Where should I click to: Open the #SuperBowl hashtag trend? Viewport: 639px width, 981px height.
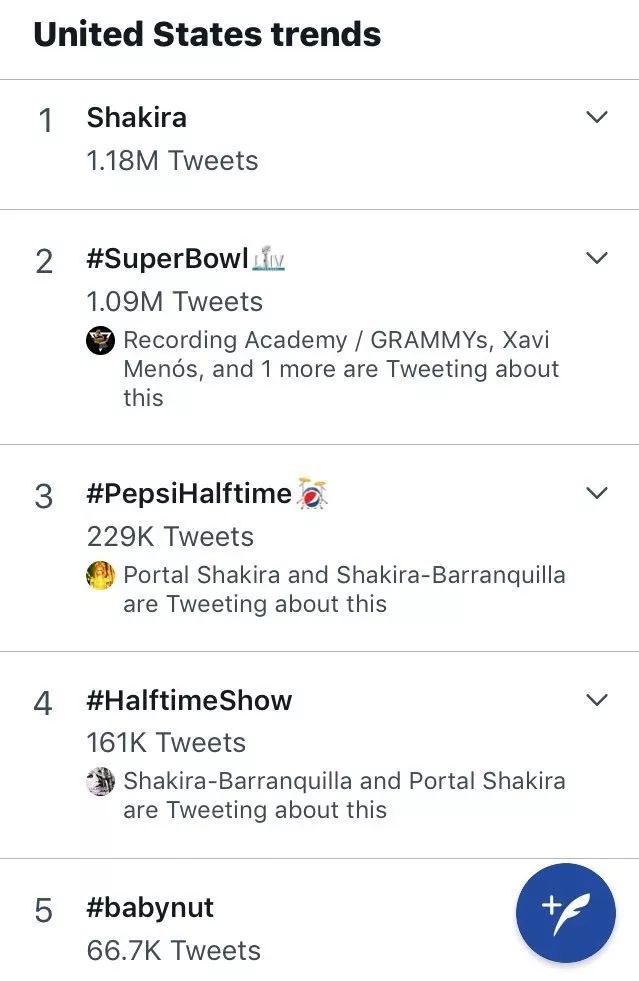tap(167, 259)
